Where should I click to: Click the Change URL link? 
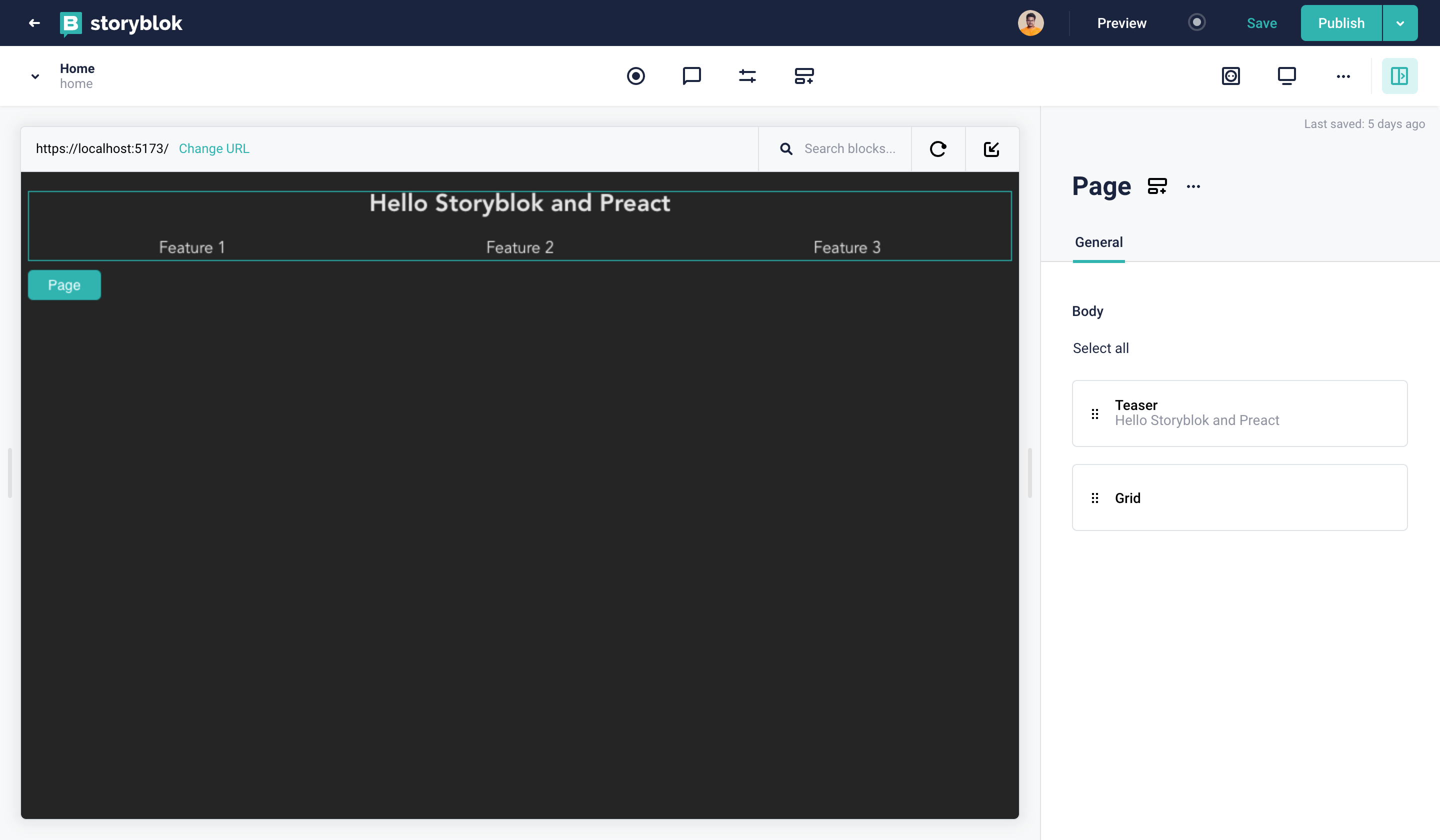point(213,148)
